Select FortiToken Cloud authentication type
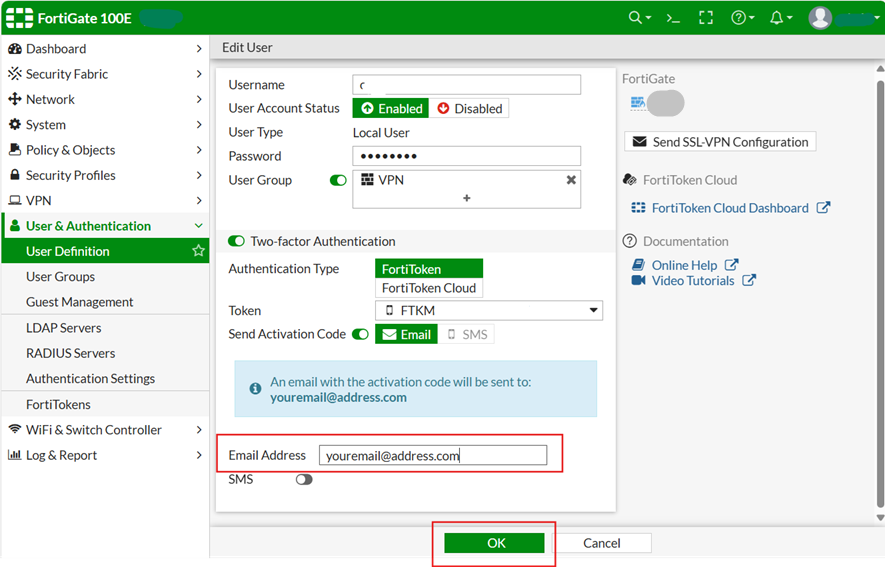 (x=429, y=288)
